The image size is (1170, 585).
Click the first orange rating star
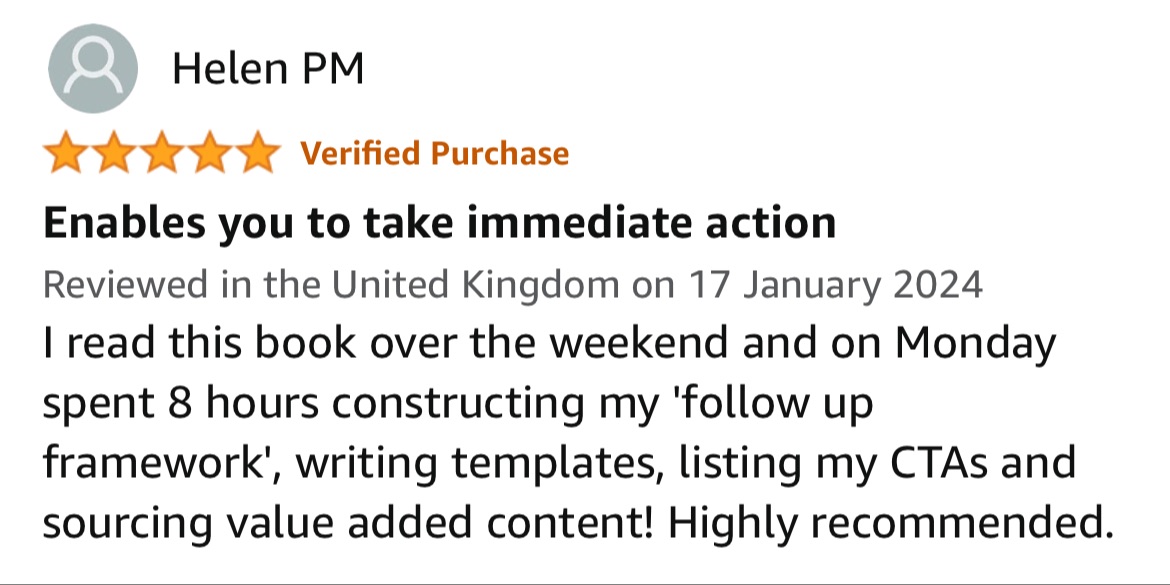(65, 153)
